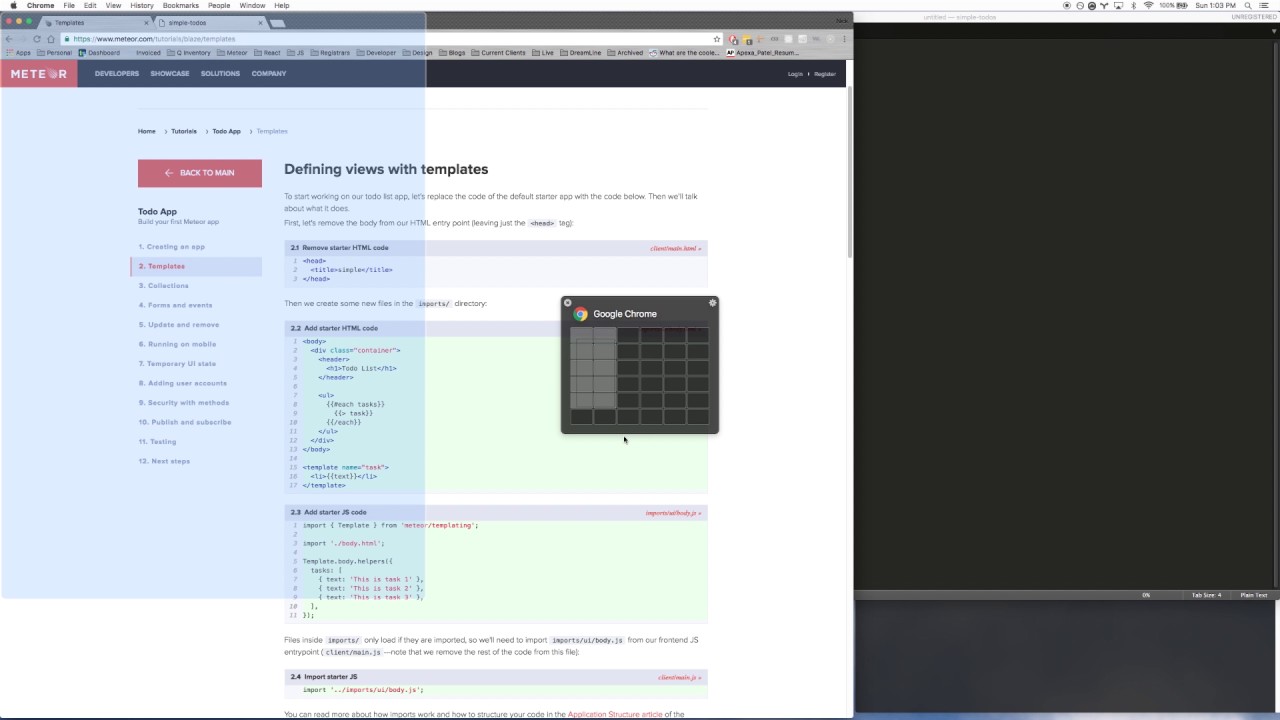Click Plain Text syntax in Sublime status bar

(x=1254, y=595)
